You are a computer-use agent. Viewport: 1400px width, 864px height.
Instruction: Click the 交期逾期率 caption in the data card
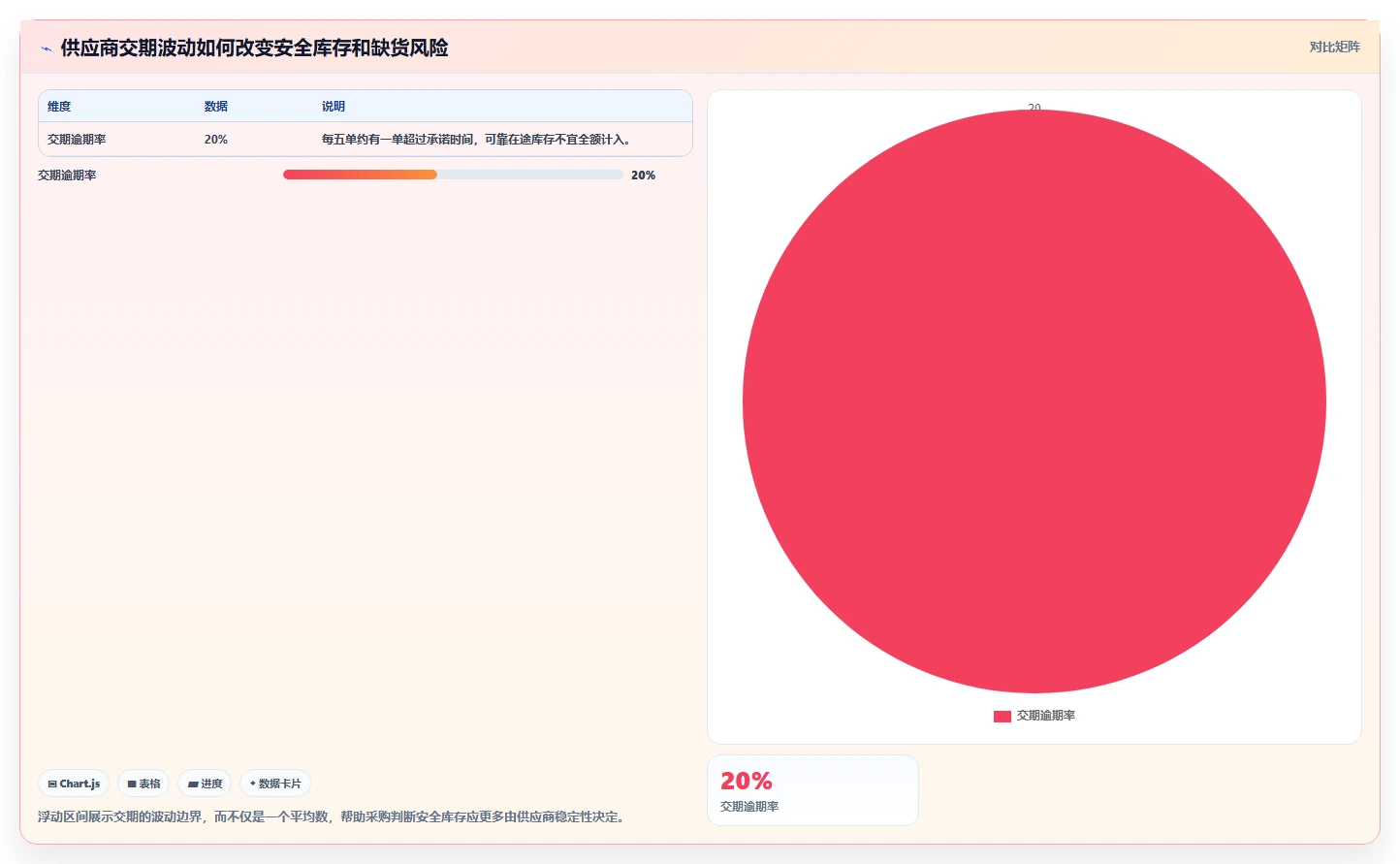pyautogui.click(x=749, y=807)
